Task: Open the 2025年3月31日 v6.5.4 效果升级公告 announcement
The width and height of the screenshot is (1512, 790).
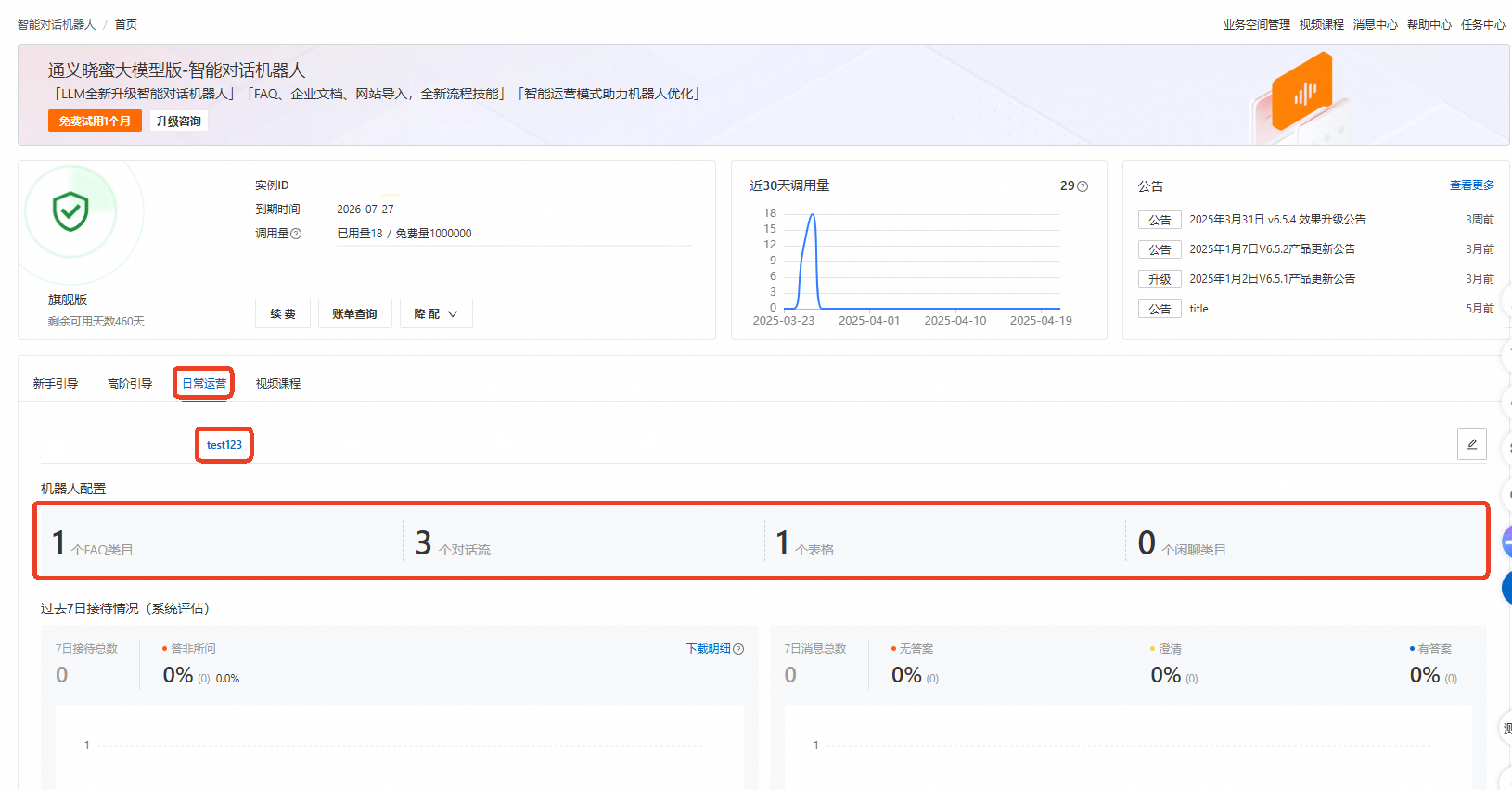Action: pyautogui.click(x=1277, y=220)
